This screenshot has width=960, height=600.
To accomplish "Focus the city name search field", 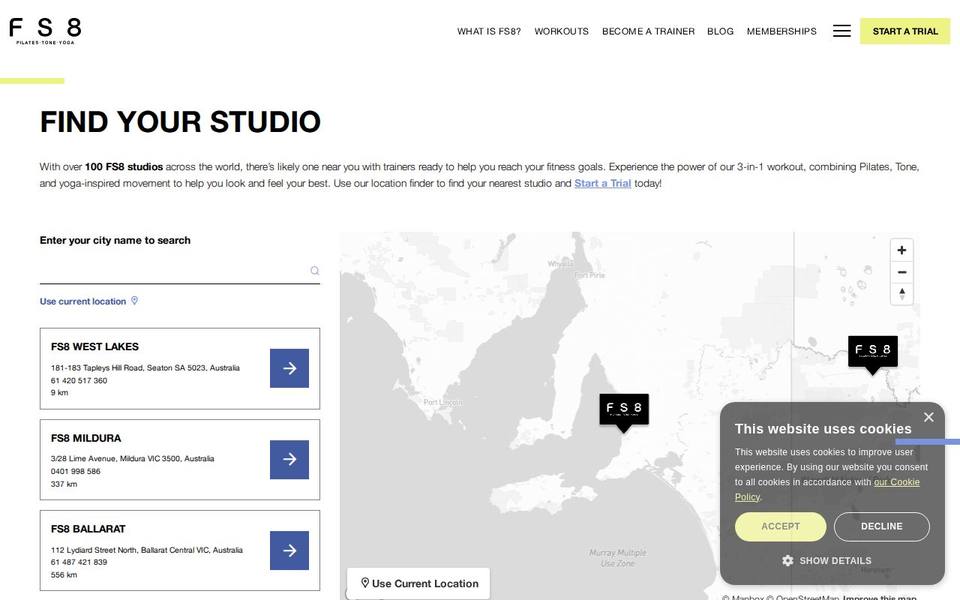I will tap(179, 271).
